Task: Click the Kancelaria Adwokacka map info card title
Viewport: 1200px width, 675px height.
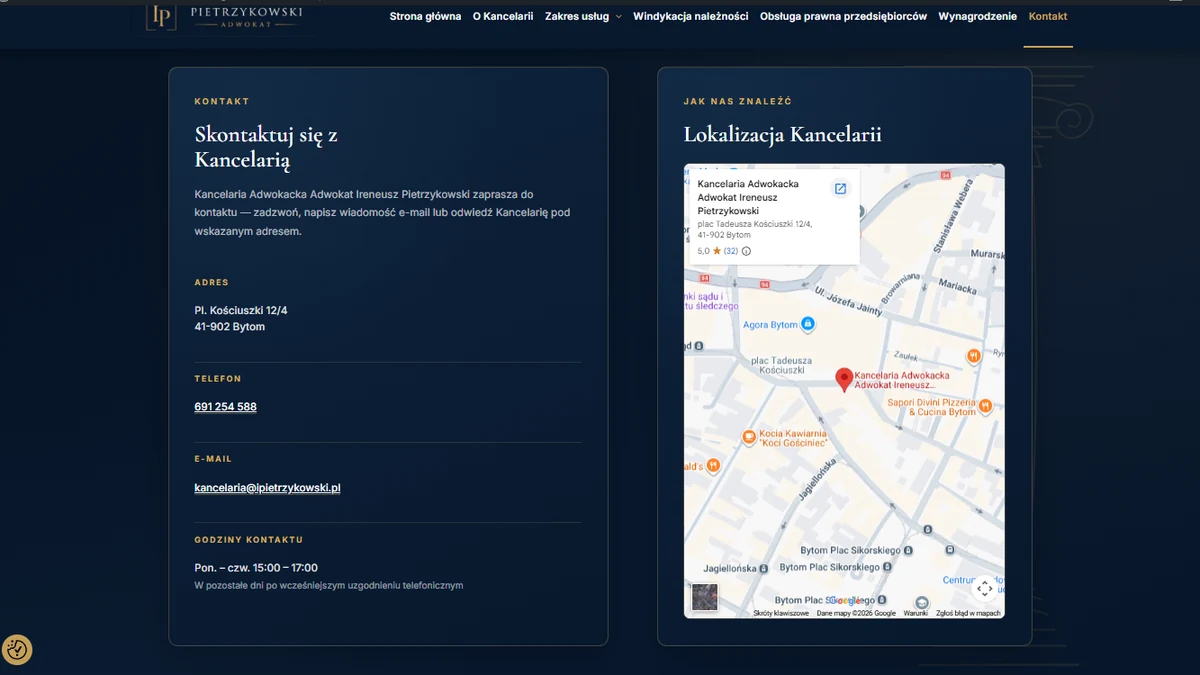Action: point(748,197)
